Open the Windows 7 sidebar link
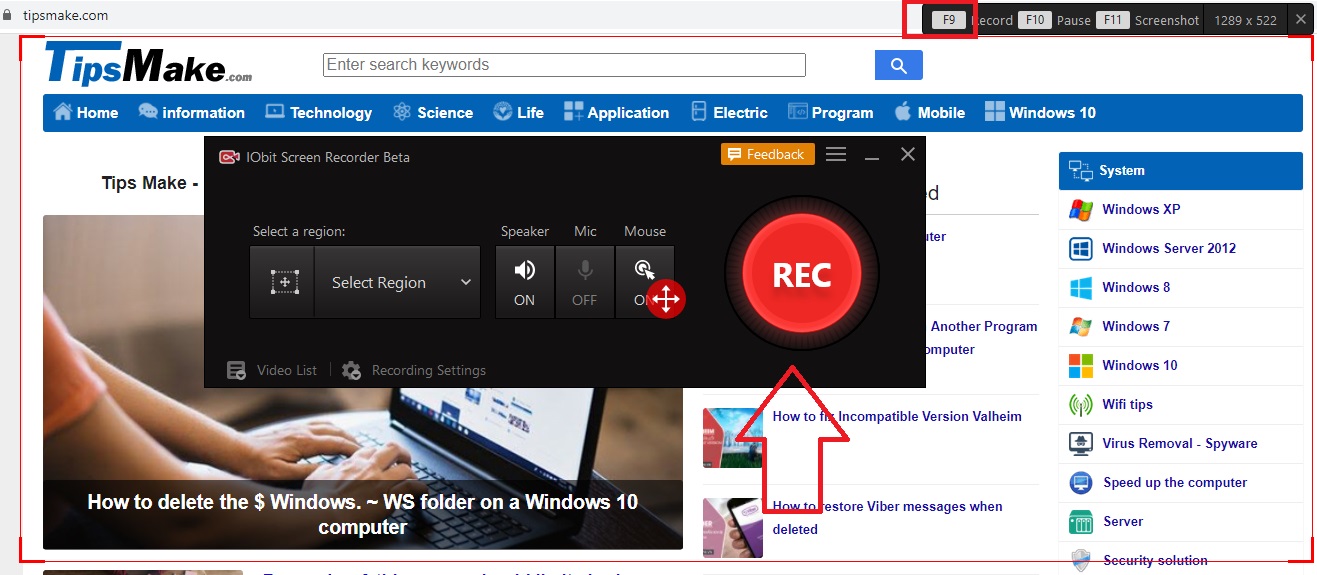Viewport: 1317px width, 575px height. [x=1136, y=326]
